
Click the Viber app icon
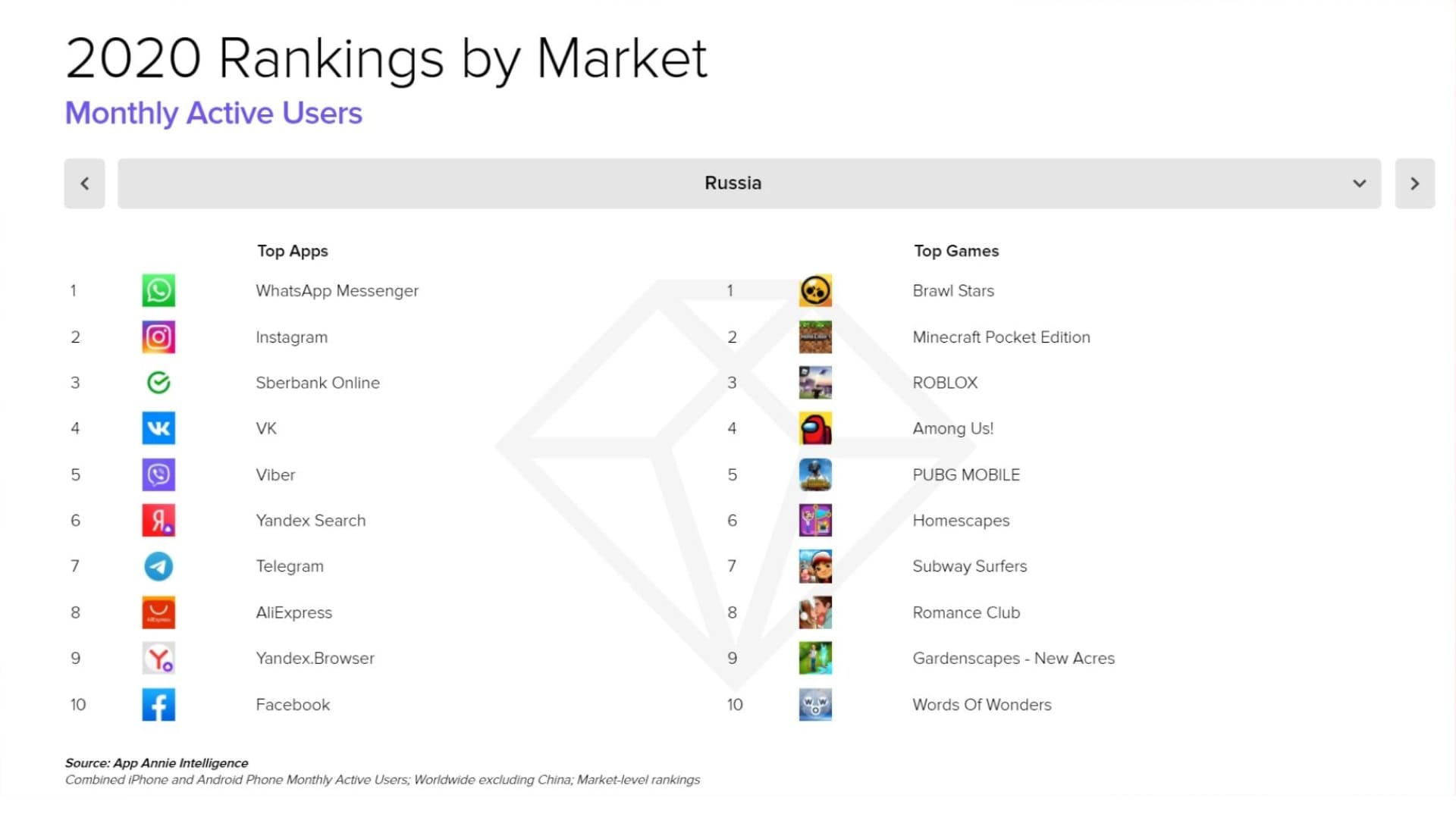pos(158,474)
